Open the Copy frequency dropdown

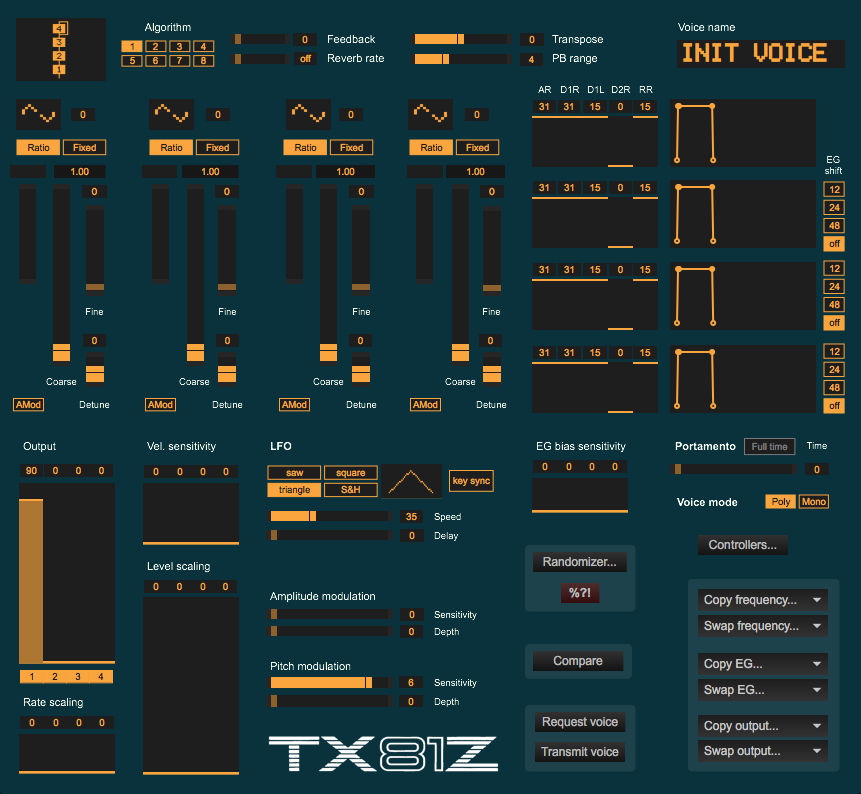(x=762, y=600)
